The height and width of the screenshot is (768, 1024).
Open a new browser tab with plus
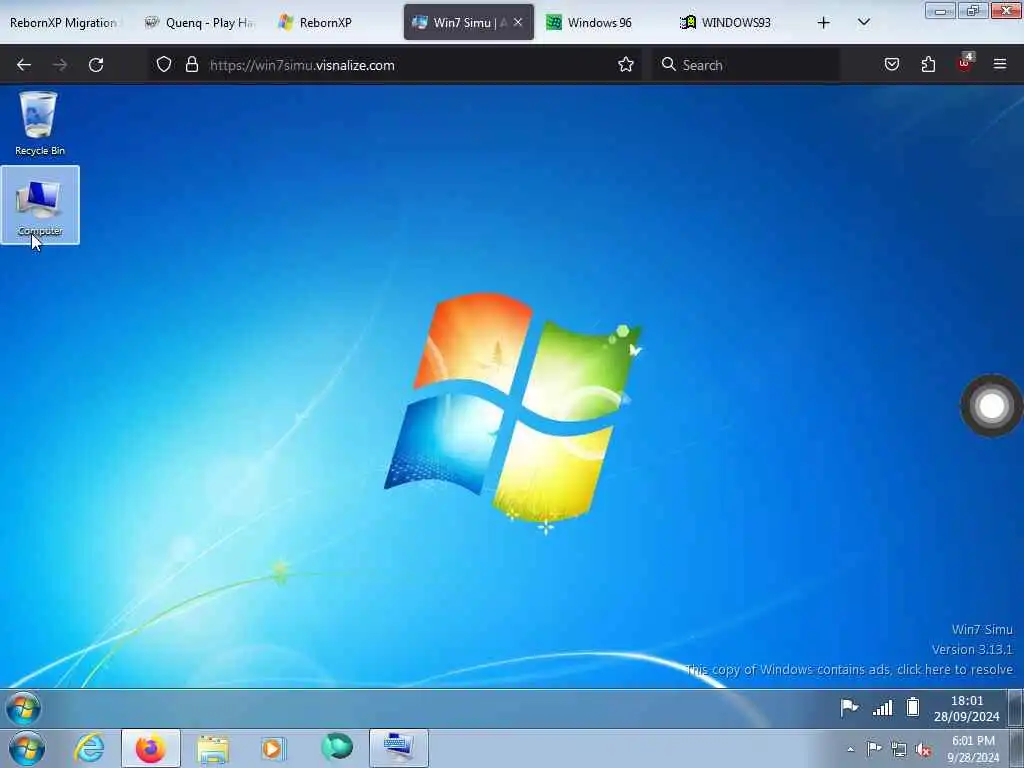824,23
